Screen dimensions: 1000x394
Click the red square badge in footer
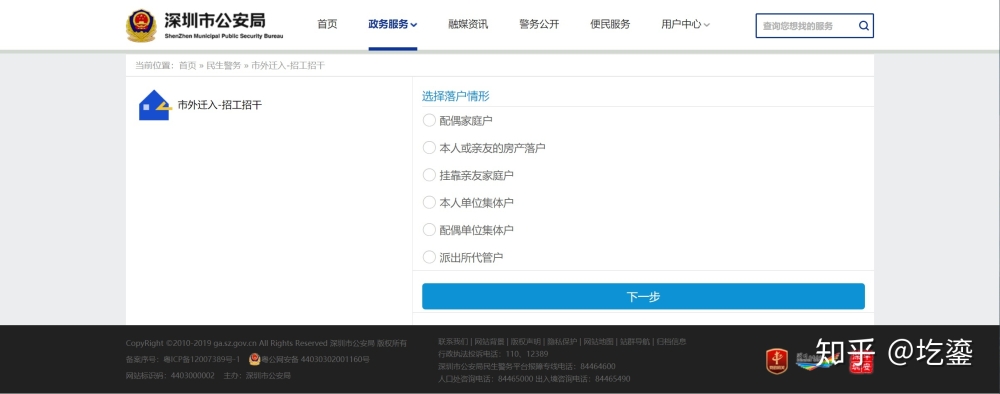tap(862, 361)
